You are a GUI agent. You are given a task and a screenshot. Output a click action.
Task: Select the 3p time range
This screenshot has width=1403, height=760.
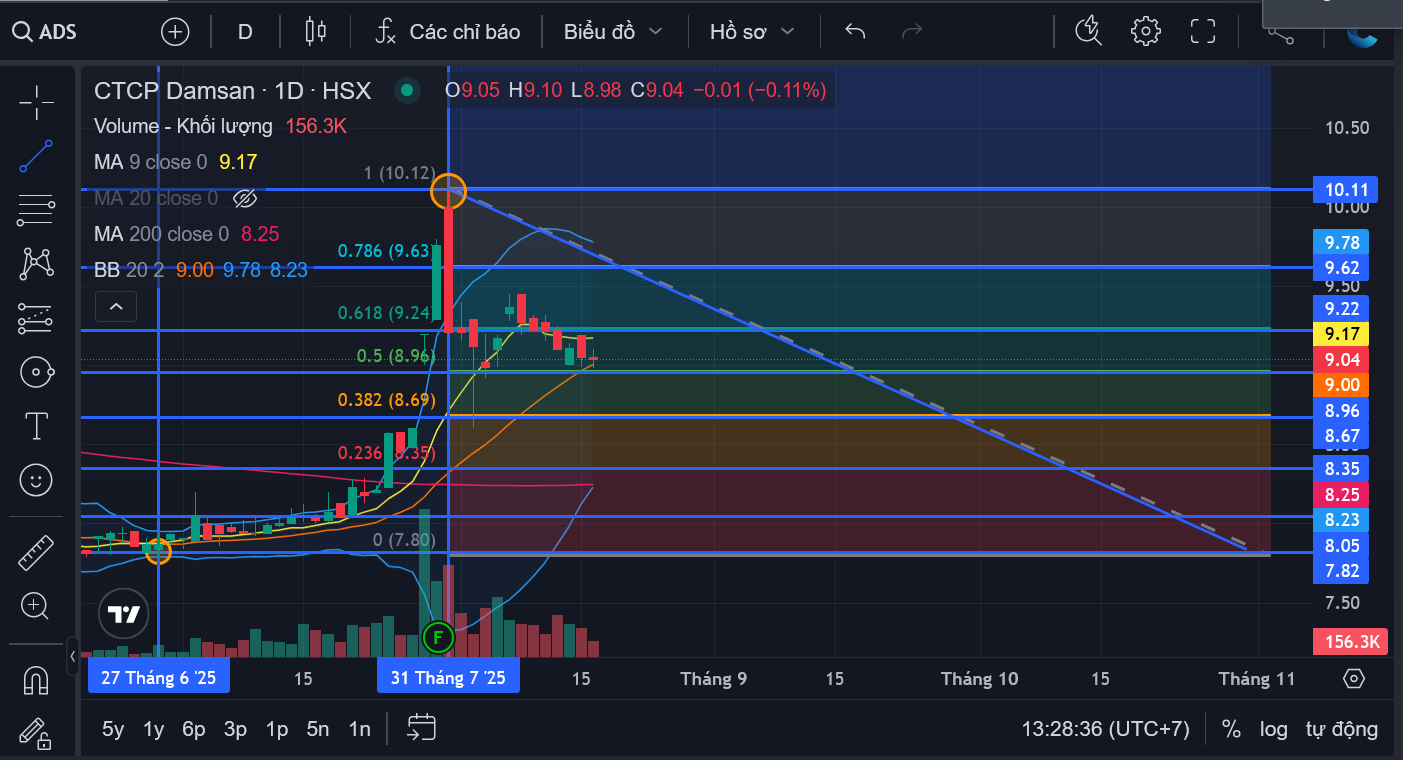point(235,729)
